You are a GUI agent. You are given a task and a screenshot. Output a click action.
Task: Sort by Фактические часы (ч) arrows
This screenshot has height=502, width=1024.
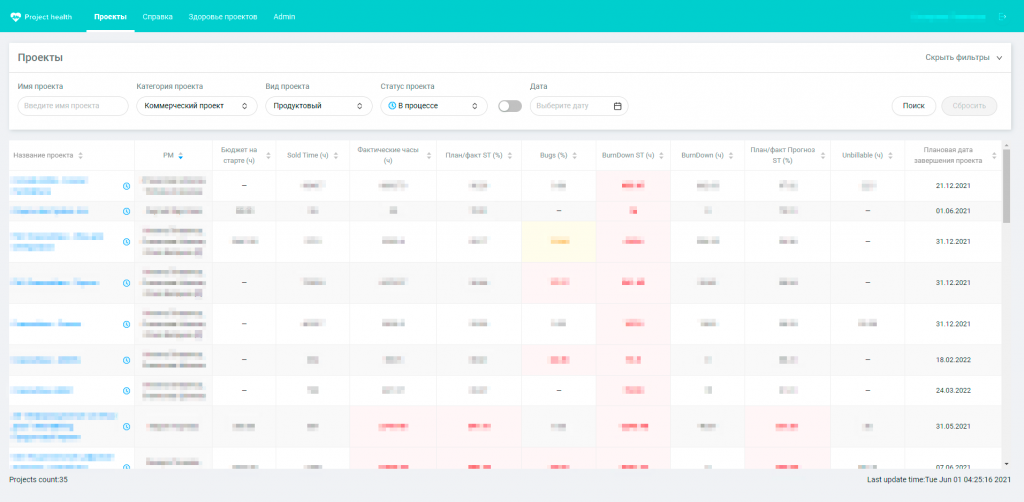tap(429, 155)
